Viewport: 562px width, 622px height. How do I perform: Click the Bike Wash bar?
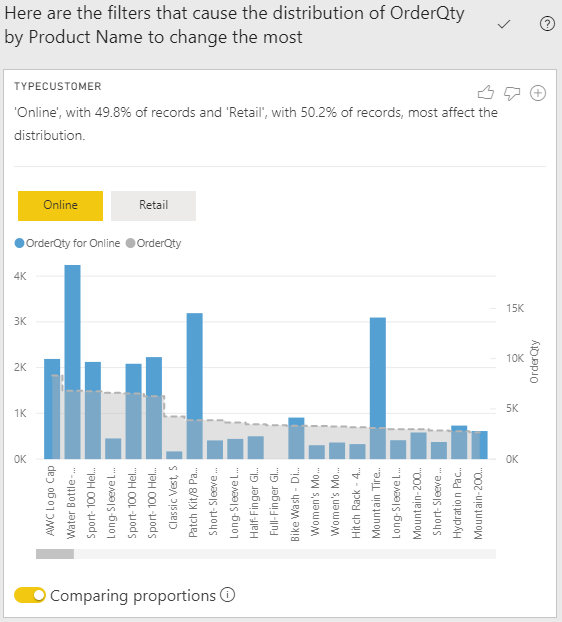pos(296,438)
